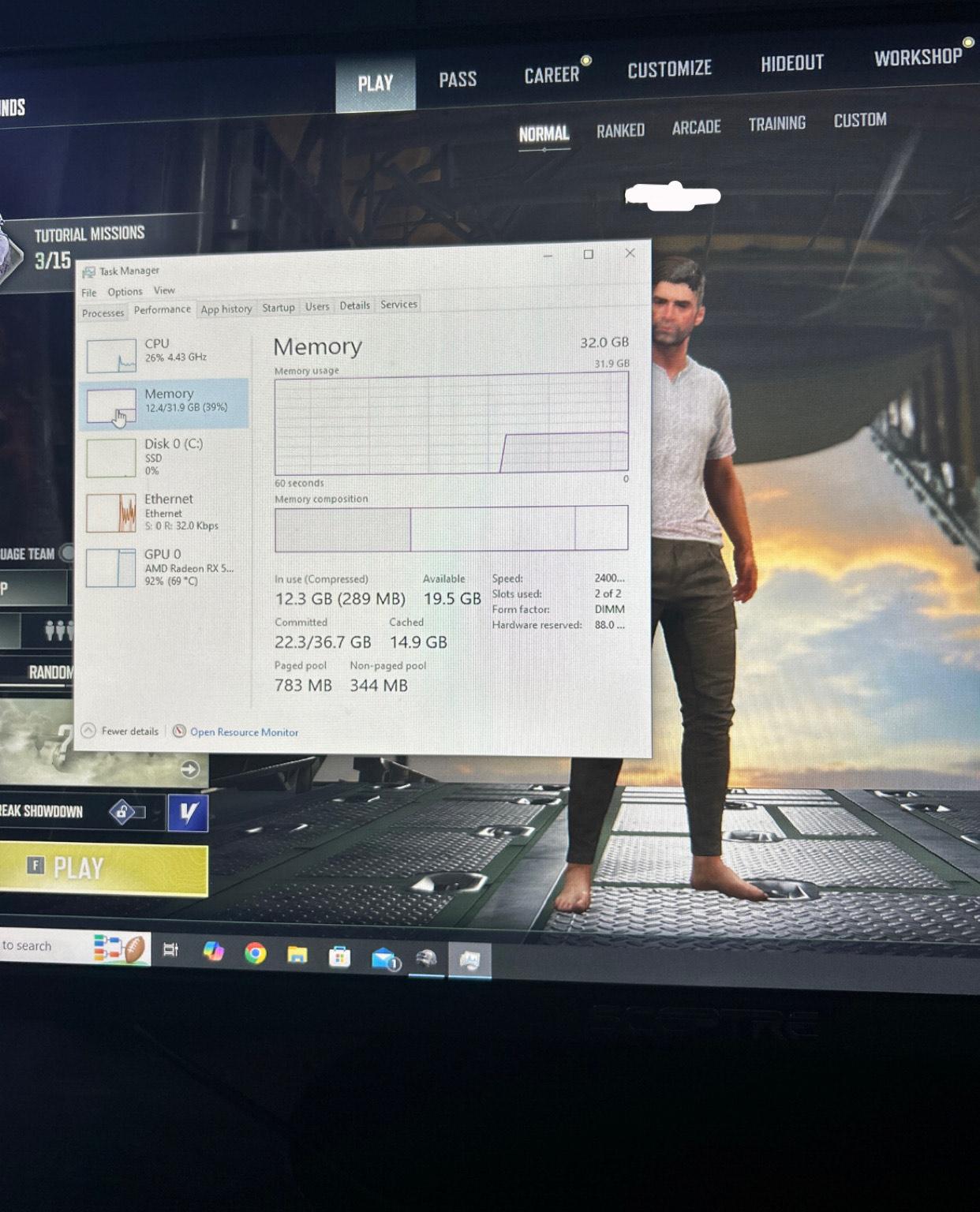Close the Task Manager window
This screenshot has height=1212, width=980.
(630, 252)
